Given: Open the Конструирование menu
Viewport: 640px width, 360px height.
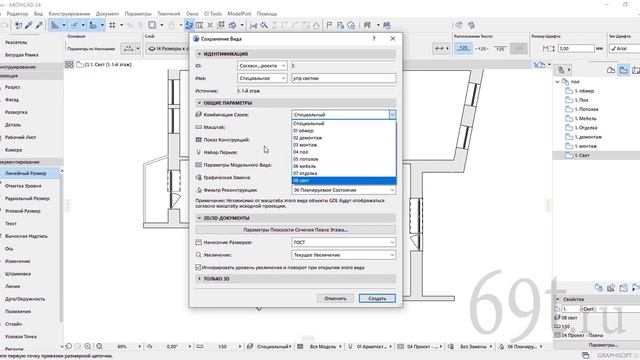Looking at the screenshot, I should click(69, 13).
